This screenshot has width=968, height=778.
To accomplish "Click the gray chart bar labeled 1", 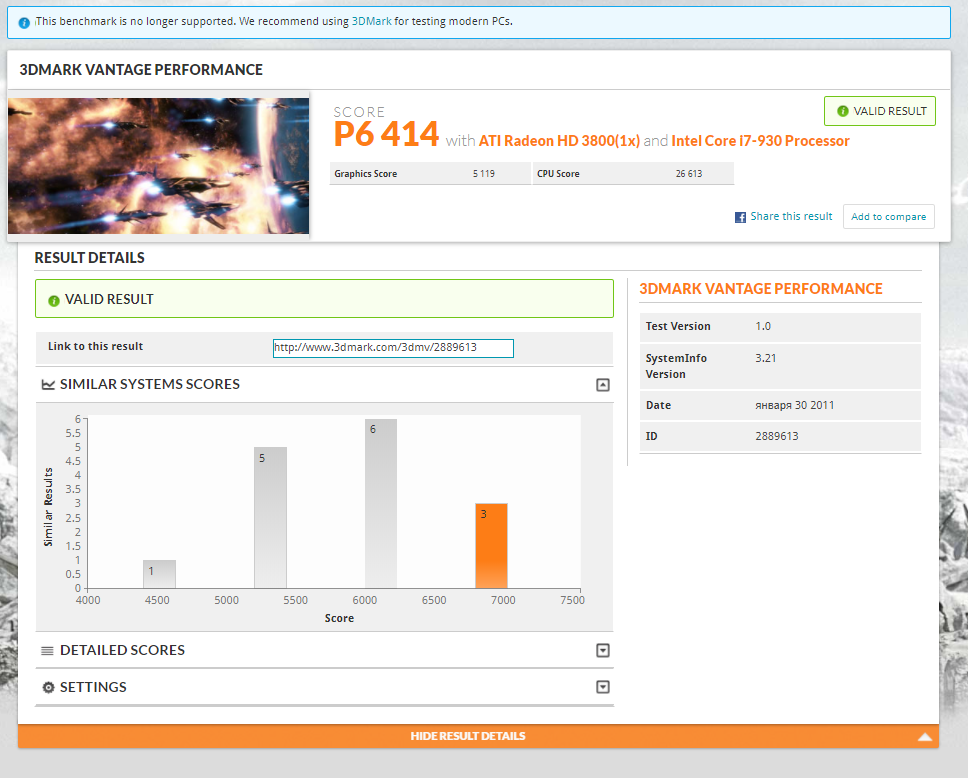I will [159, 574].
